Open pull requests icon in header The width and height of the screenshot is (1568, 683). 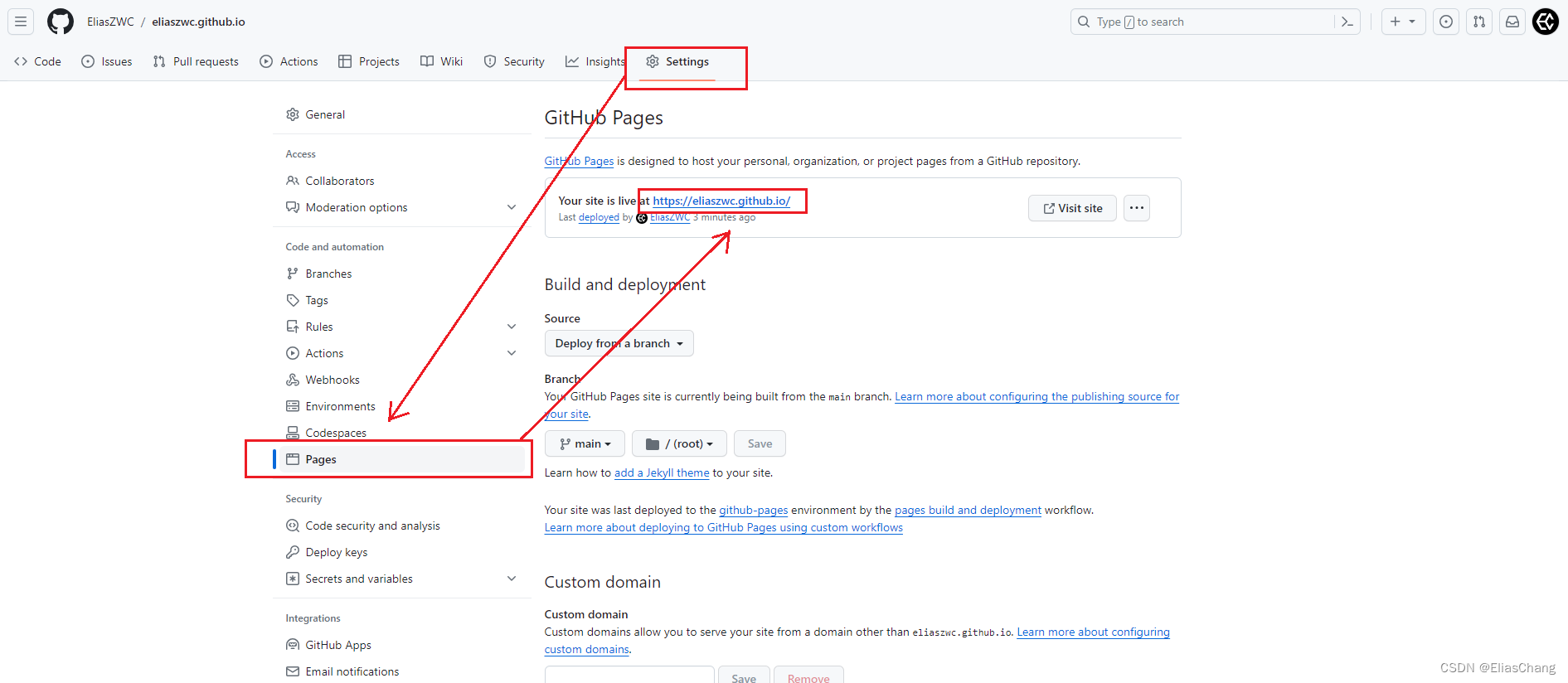tap(1479, 22)
